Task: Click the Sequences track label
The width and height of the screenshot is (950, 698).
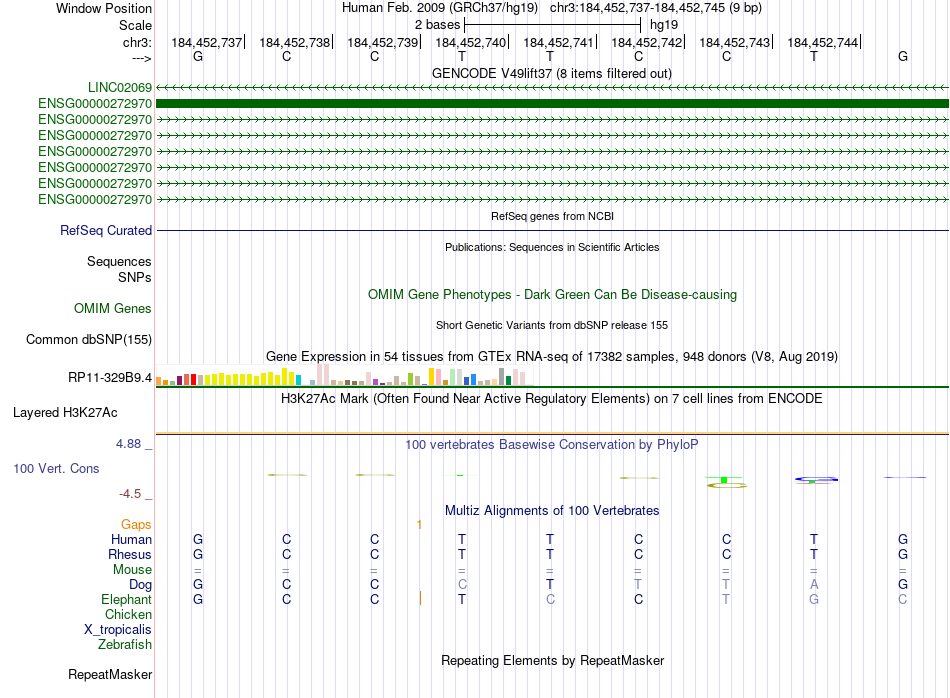Action: [x=119, y=262]
